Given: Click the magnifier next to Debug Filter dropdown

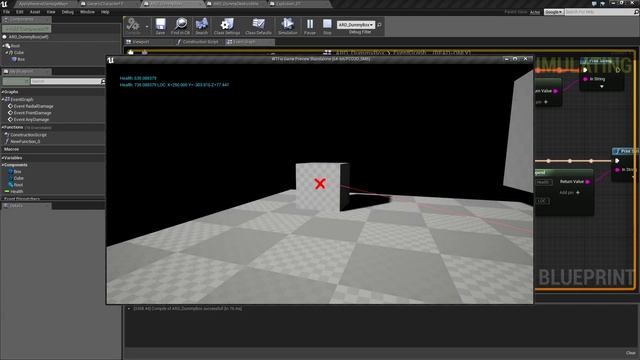Looking at the screenshot, I should (380, 25).
